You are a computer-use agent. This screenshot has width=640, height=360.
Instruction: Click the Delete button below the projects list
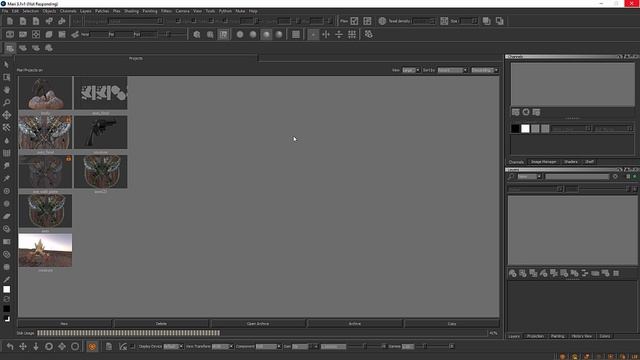click(x=161, y=324)
